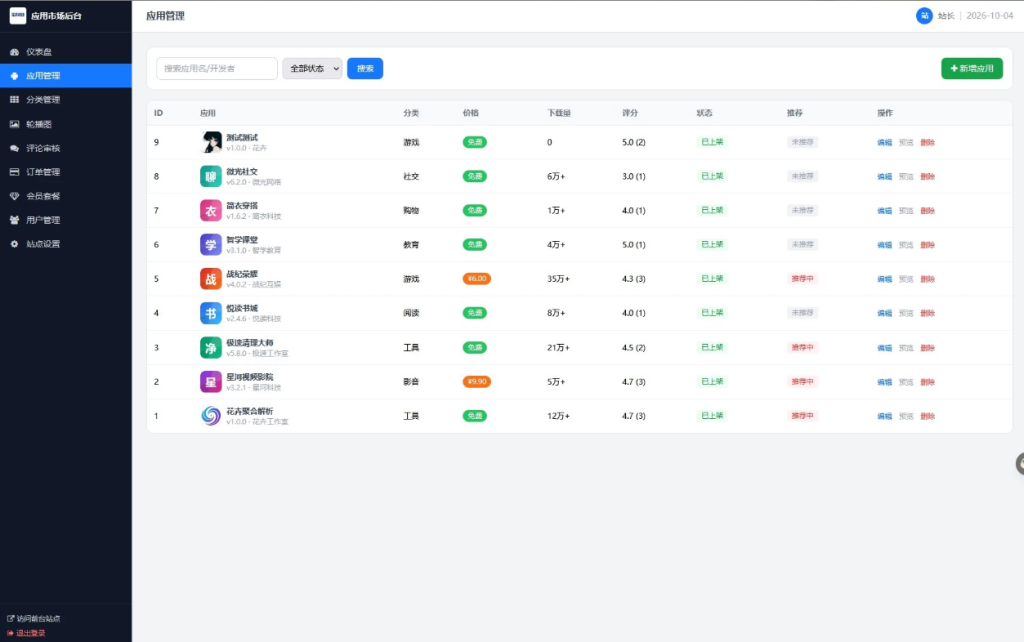Toggle 未推荐 badge in 智学课堂 row
This screenshot has width=1024, height=642.
803,244
